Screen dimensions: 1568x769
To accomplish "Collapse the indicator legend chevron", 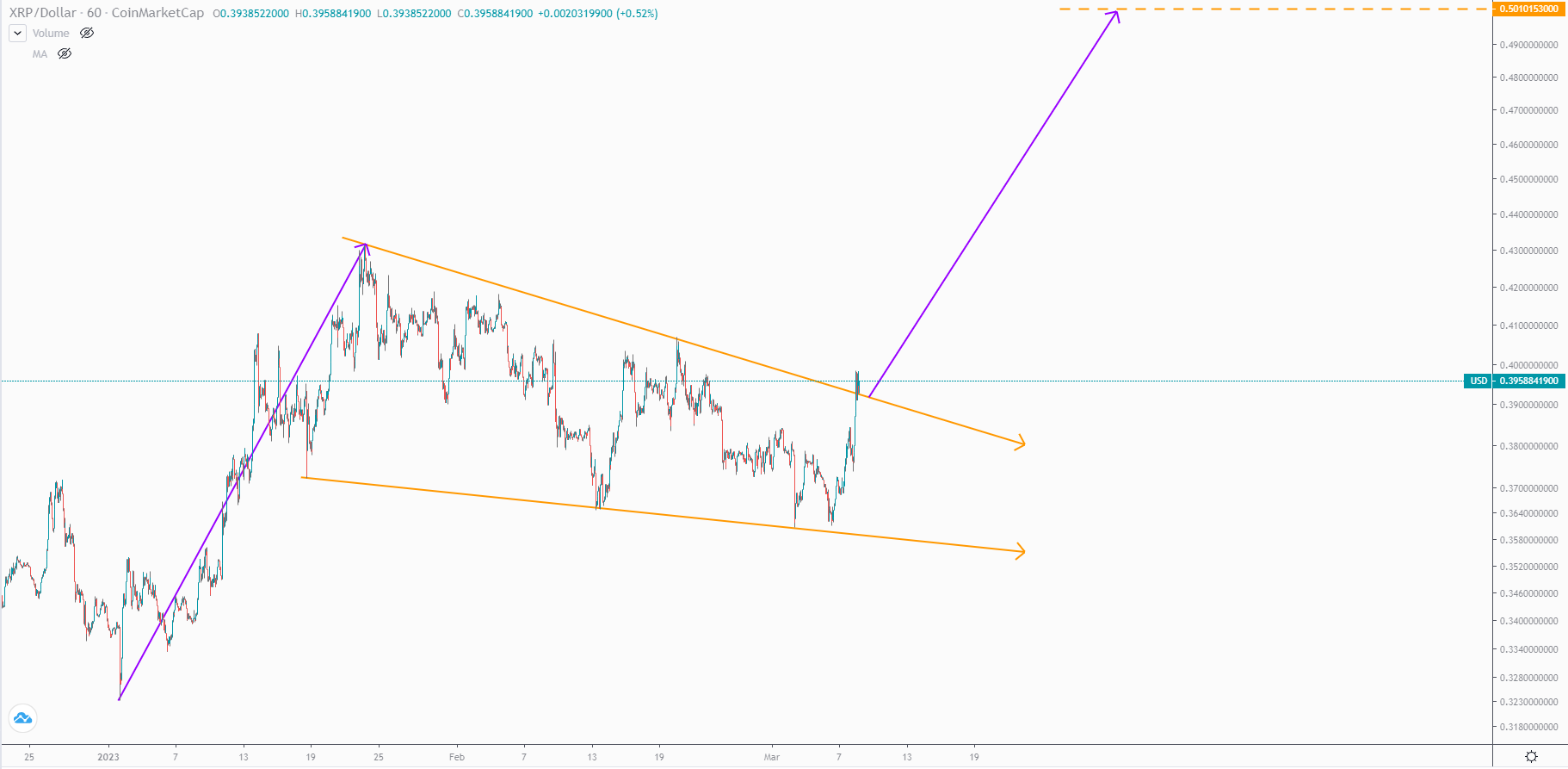I will click(17, 34).
